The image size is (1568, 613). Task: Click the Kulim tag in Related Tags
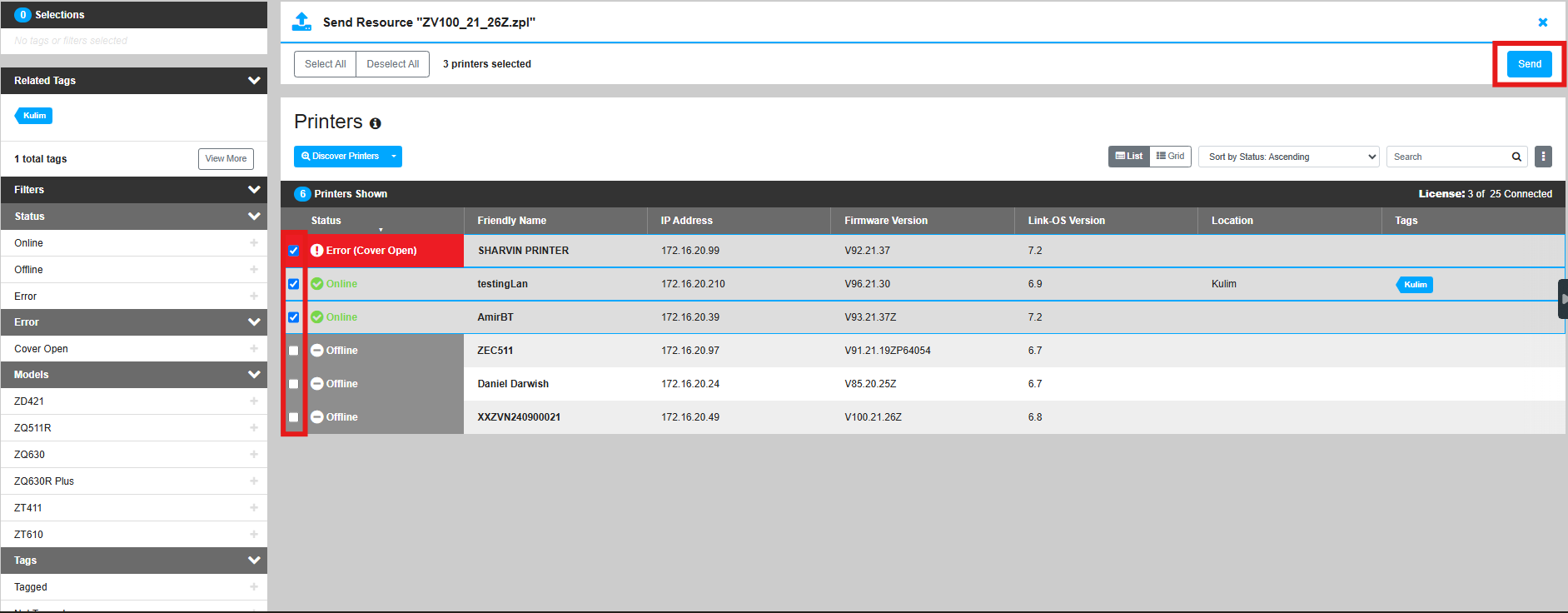tap(34, 116)
